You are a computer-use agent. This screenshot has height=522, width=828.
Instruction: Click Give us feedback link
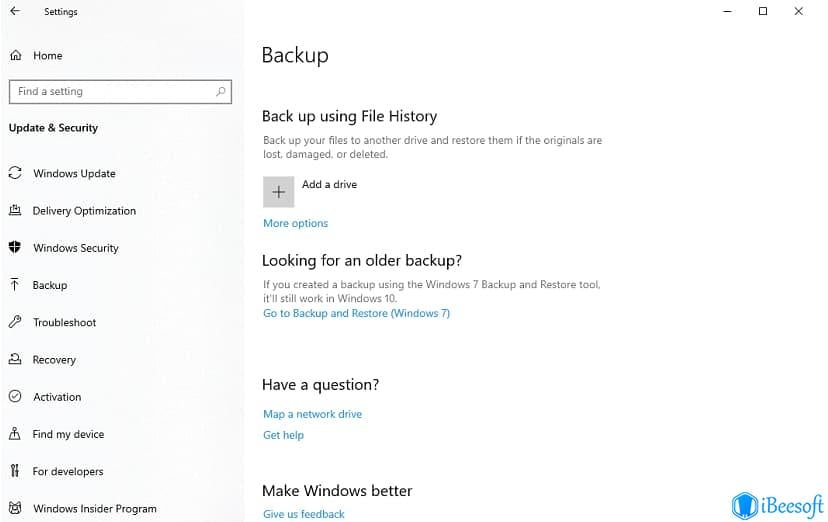(304, 514)
